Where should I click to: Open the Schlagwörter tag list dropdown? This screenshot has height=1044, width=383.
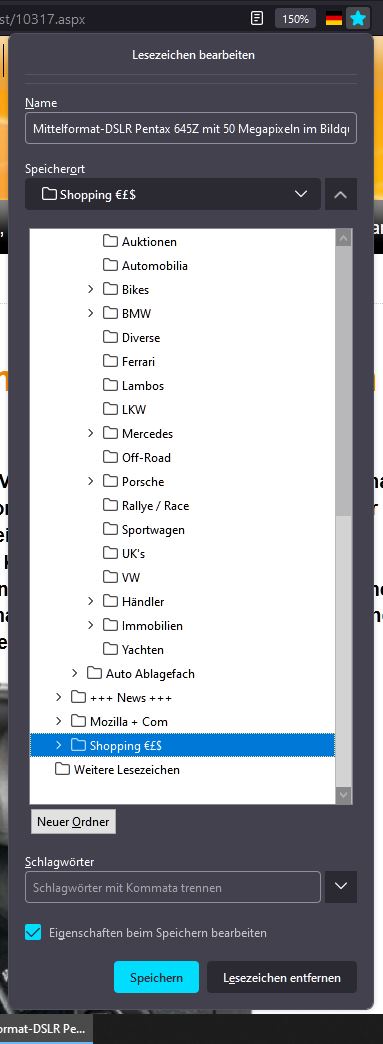(x=340, y=887)
